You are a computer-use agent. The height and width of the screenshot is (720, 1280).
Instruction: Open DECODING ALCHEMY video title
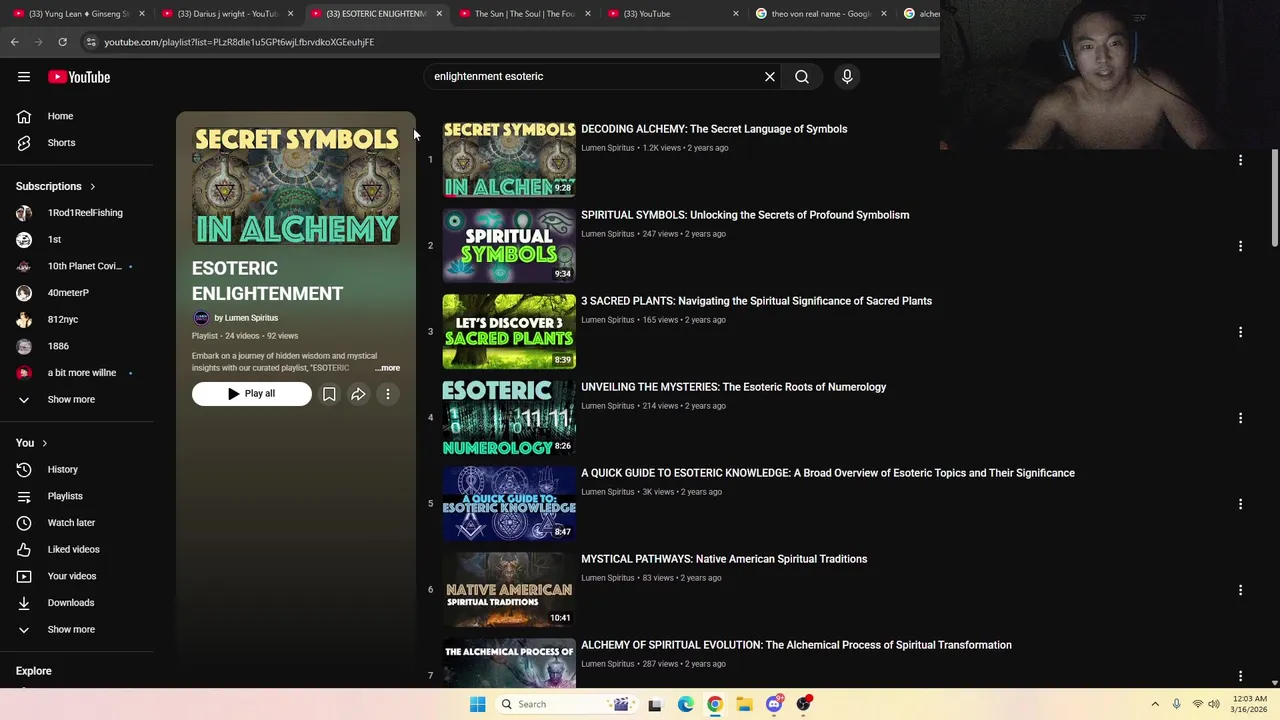tap(714, 129)
